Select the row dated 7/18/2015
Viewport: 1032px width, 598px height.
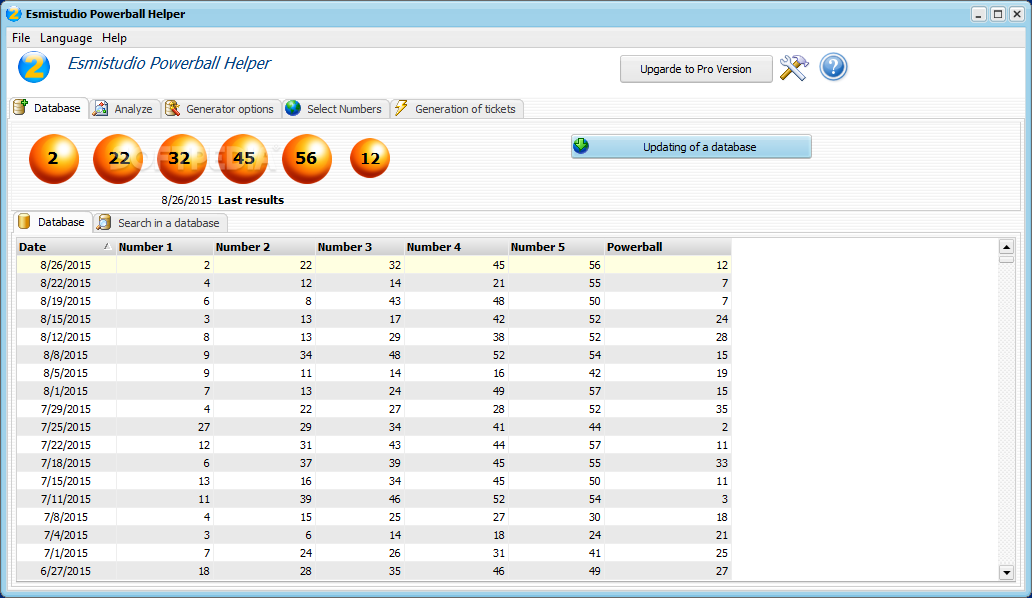coord(374,463)
